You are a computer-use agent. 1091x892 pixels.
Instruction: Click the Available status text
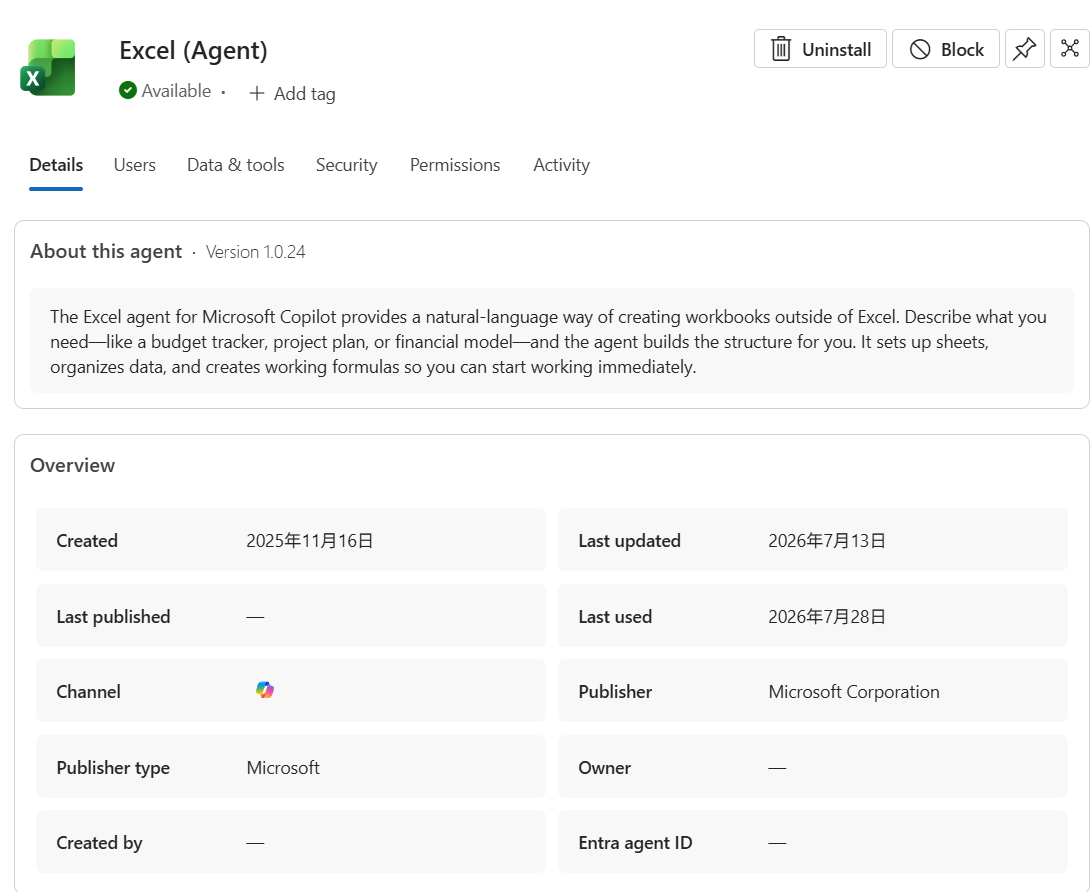click(x=176, y=90)
